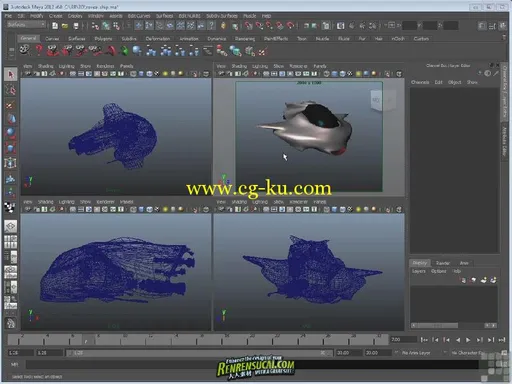The height and width of the screenshot is (384, 512).
Task: Play the animation forwards
Action: [x=468, y=340]
